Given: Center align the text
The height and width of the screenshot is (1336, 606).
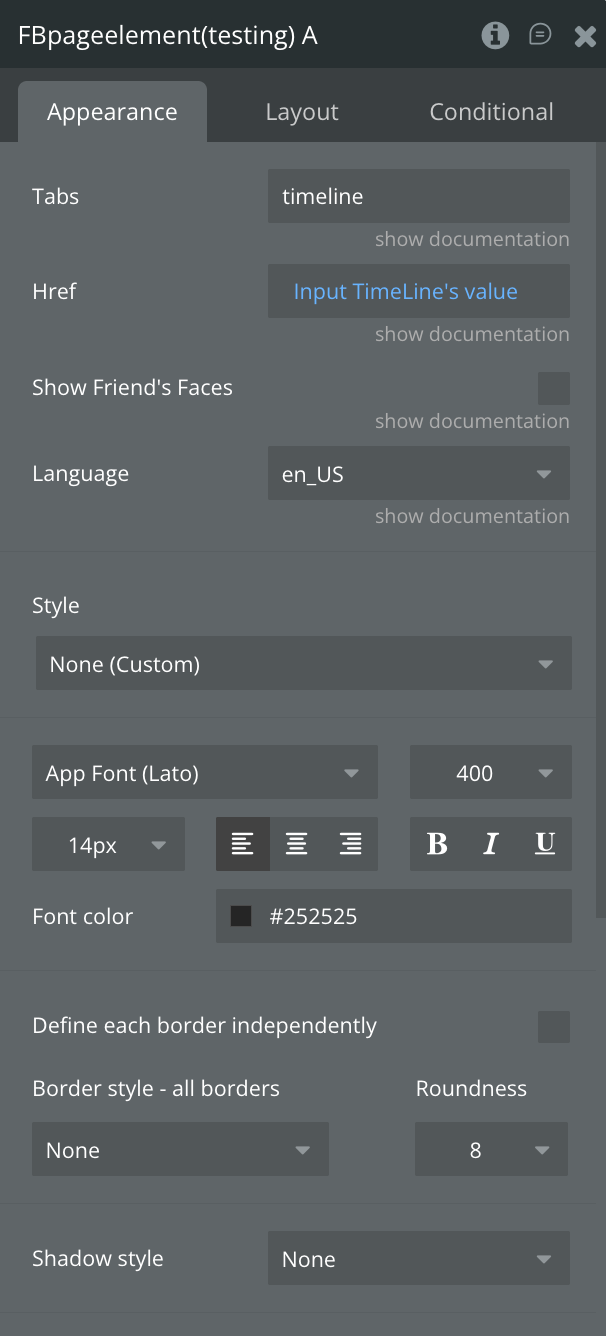Looking at the screenshot, I should coord(296,844).
